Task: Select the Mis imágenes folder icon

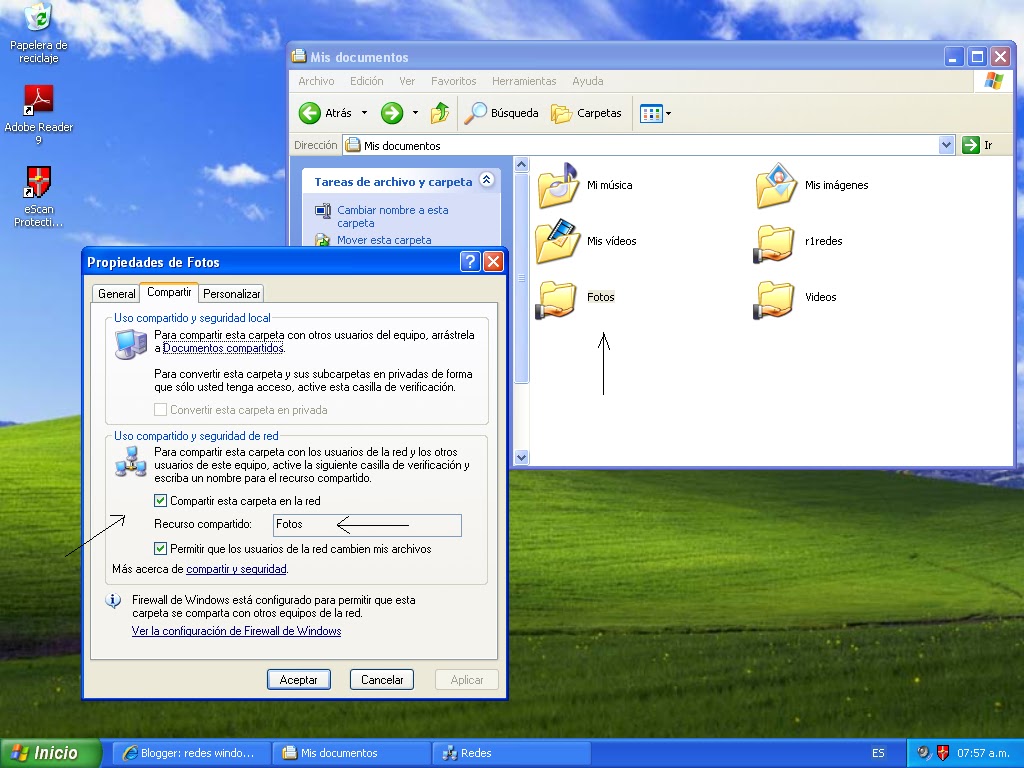Action: (776, 185)
